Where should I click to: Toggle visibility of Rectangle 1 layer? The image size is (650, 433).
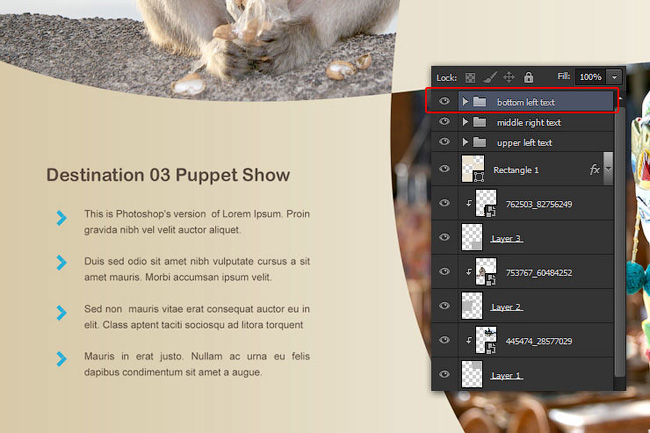coord(444,169)
